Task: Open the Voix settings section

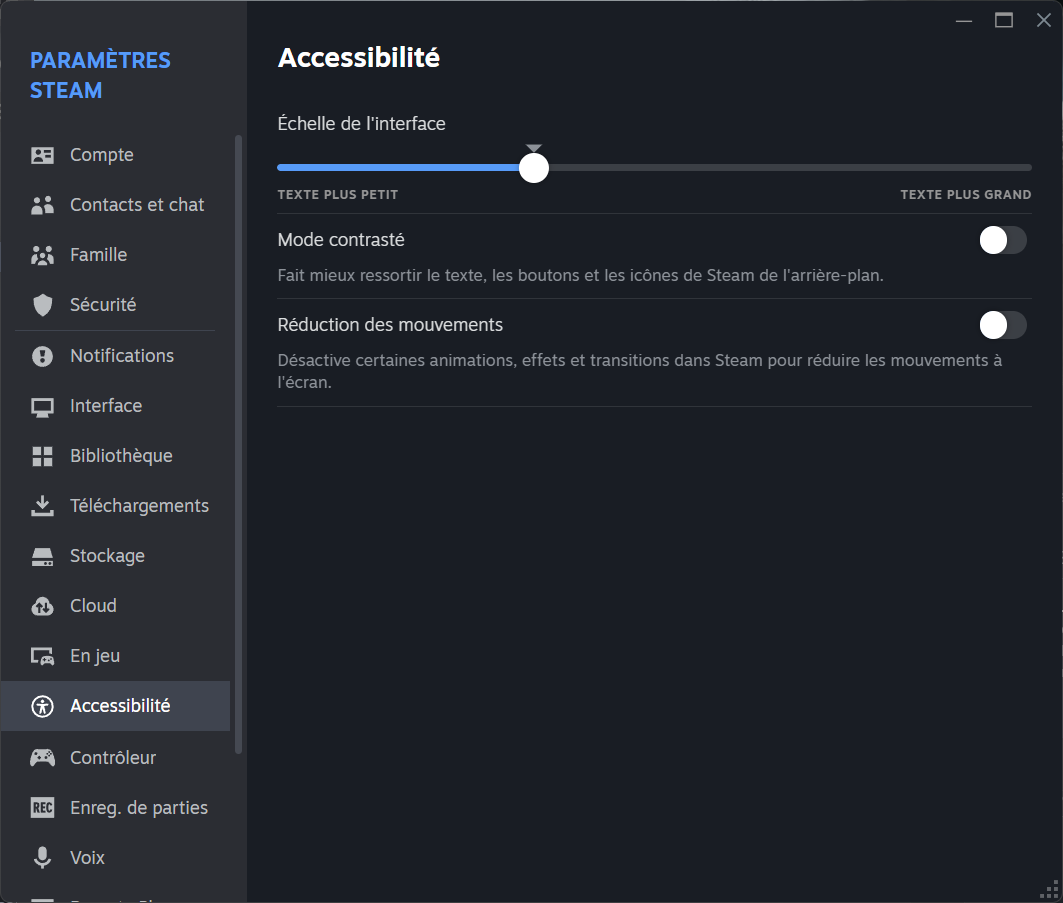Action: tap(115, 858)
